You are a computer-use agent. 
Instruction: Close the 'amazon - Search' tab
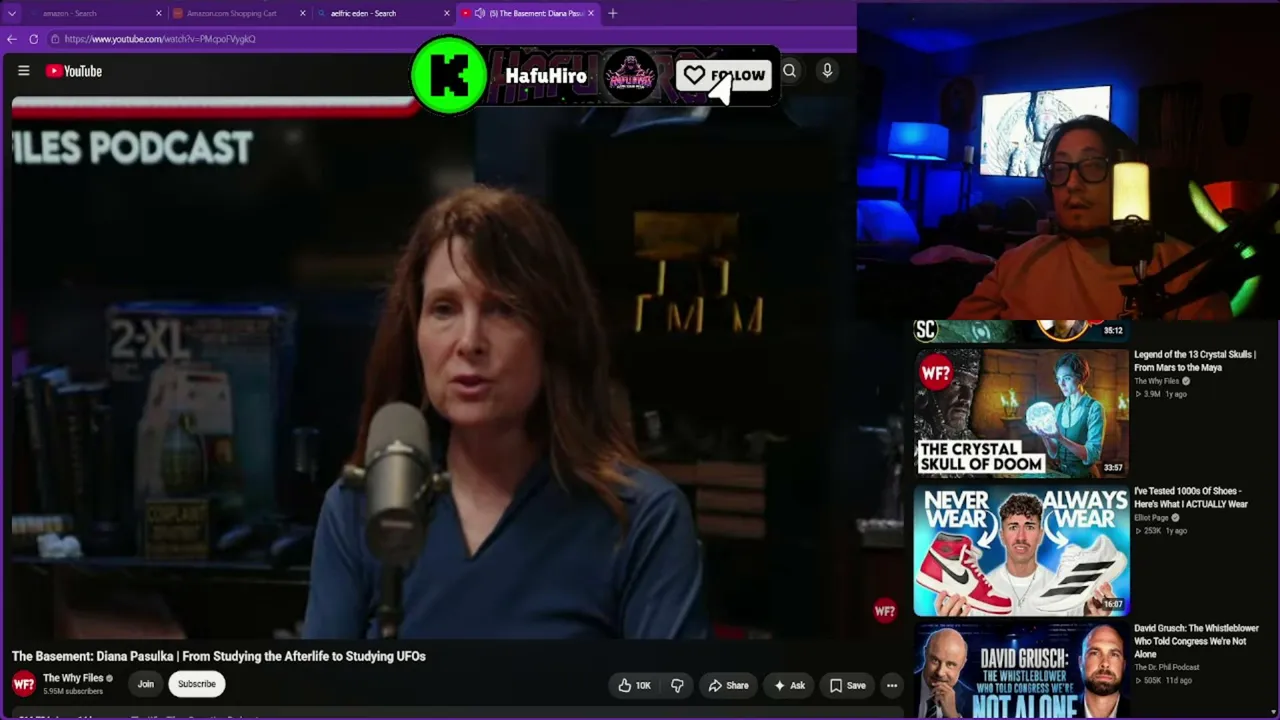[158, 13]
